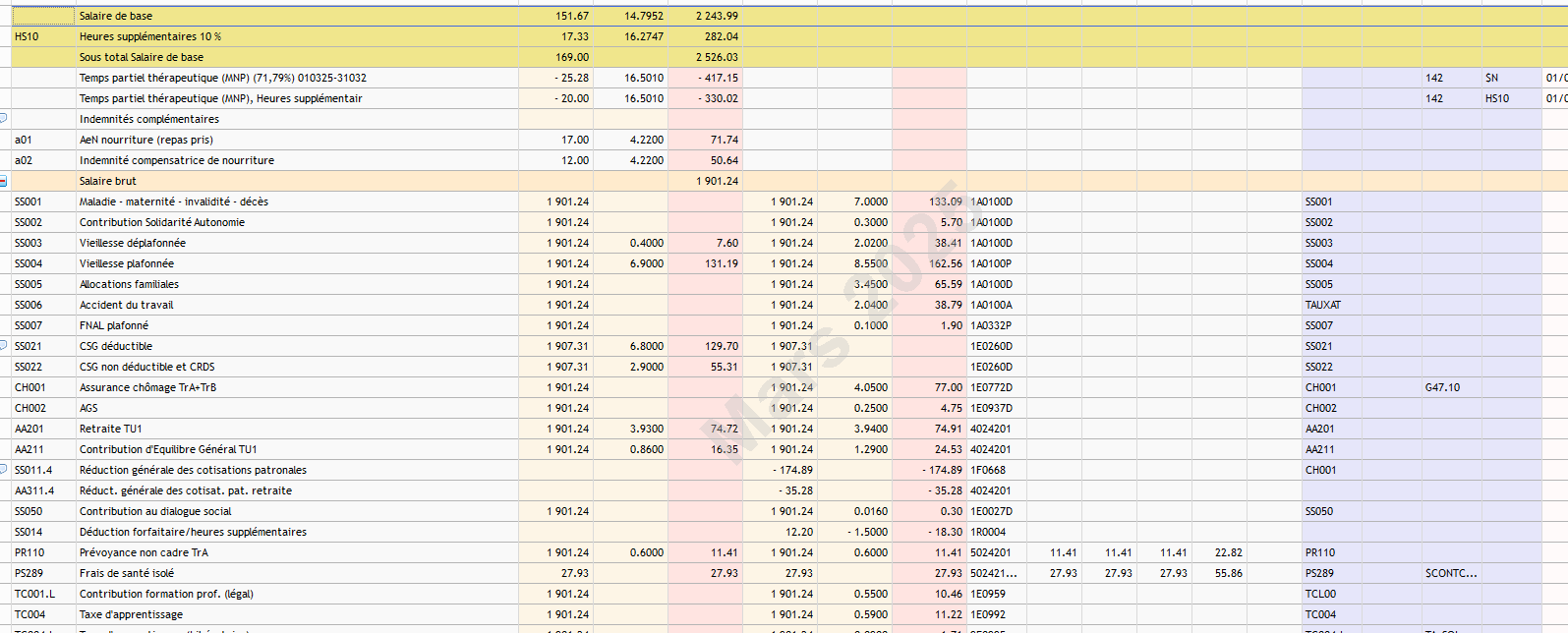Click 'AeN nourriture (repas pris)' label

pos(146,140)
